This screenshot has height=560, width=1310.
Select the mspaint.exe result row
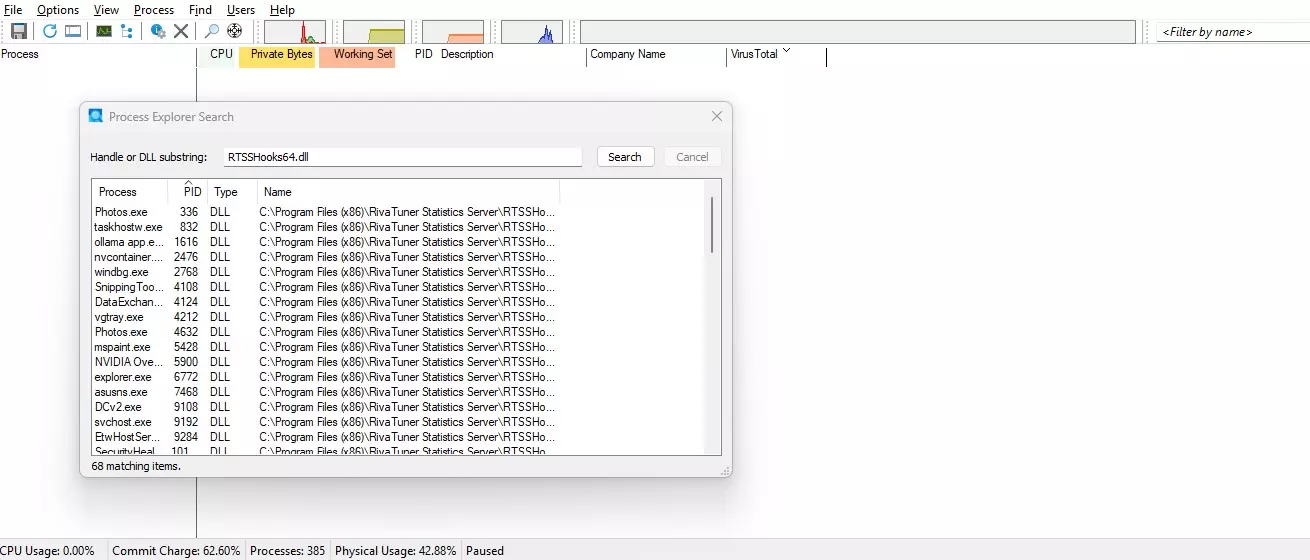325,347
